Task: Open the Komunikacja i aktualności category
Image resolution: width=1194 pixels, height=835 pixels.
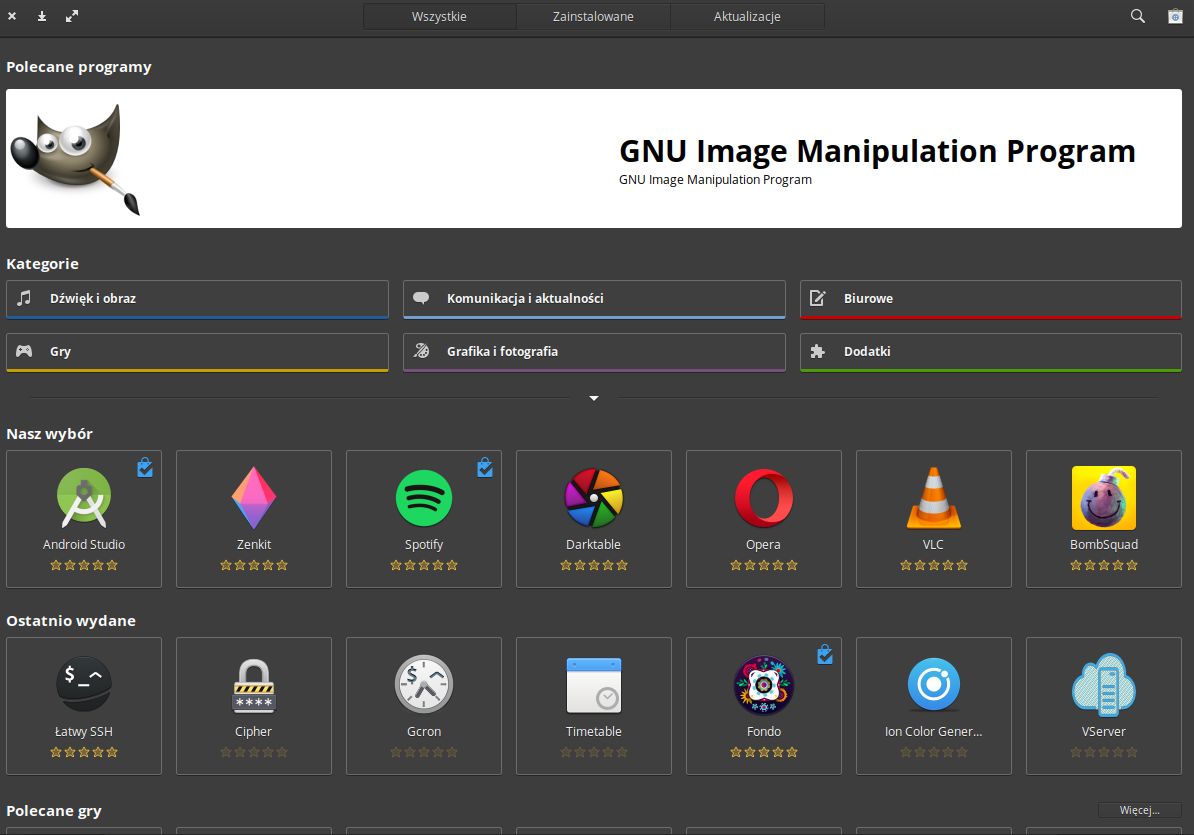Action: tap(594, 298)
